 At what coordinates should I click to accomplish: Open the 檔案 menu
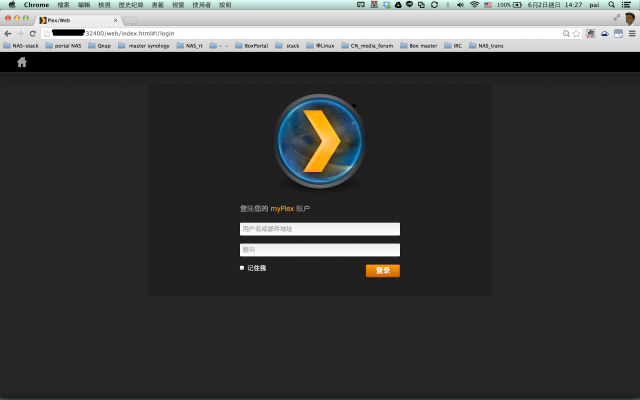(x=63, y=5)
